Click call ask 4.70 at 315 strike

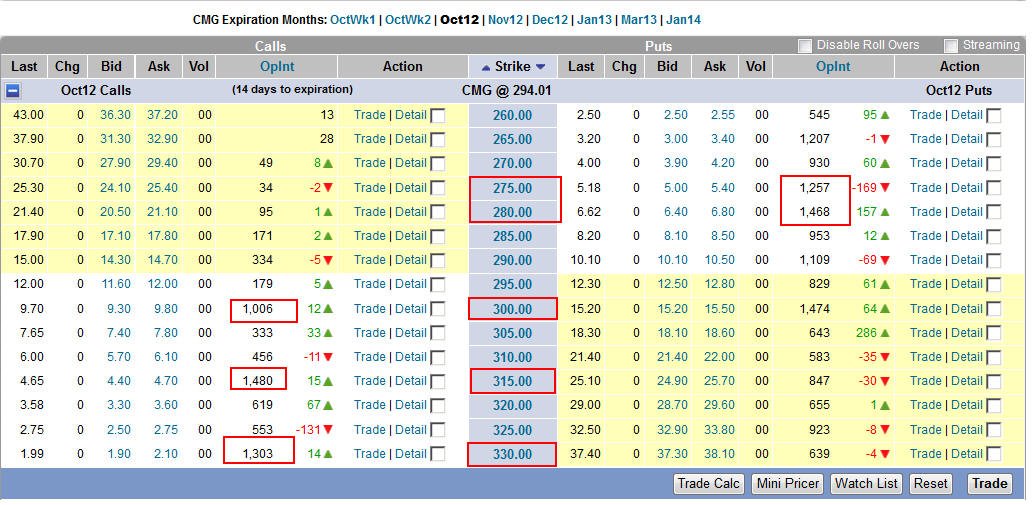click(166, 381)
